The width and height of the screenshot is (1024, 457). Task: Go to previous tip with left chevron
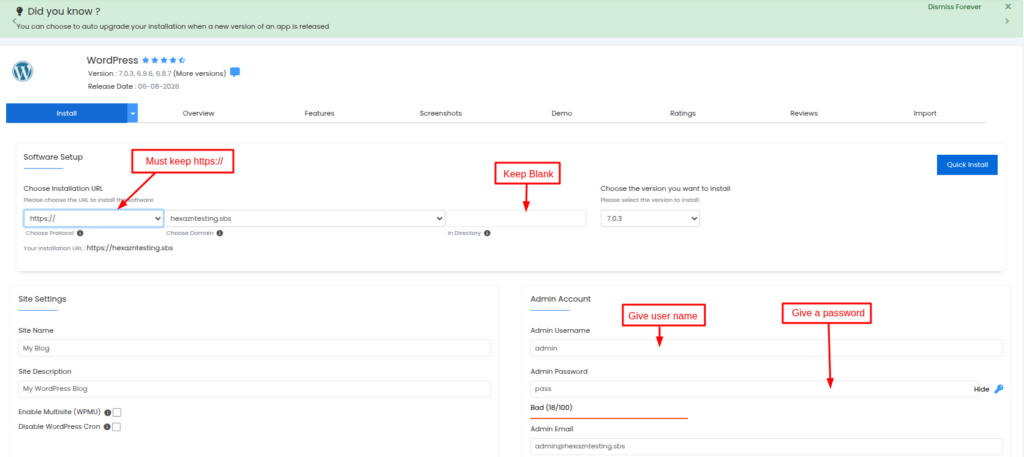point(14,21)
